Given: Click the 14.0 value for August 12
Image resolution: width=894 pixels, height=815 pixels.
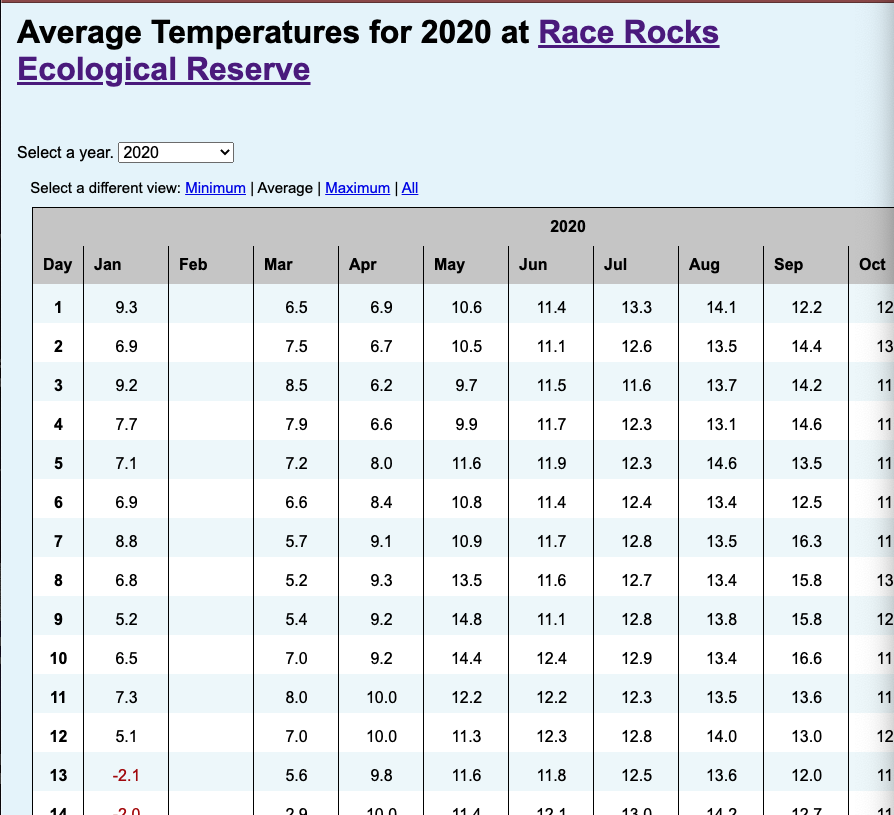Looking at the screenshot, I should [x=721, y=736].
